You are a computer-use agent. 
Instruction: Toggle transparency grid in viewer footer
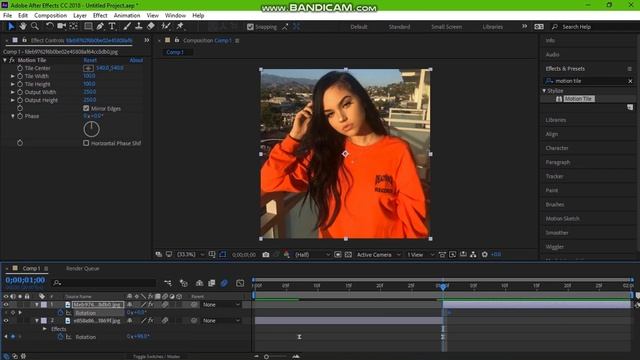(x=348, y=255)
